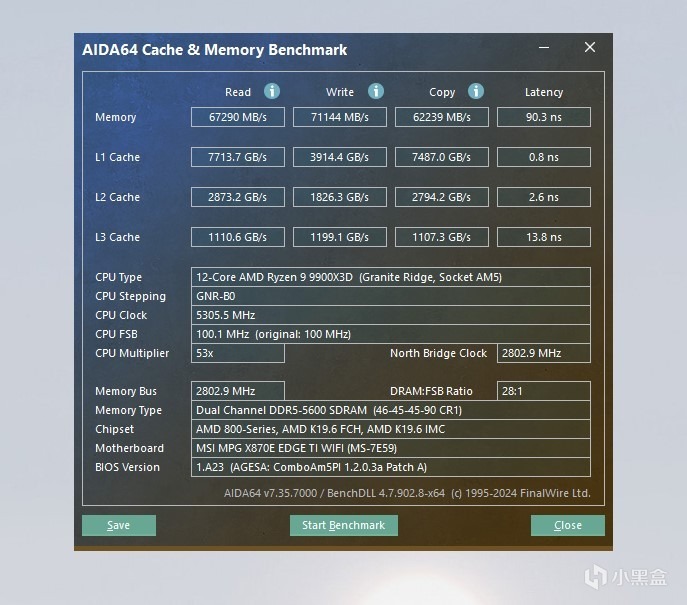
Task: Click Motherboard MSI MPG X870E EDGE field
Action: click(391, 448)
